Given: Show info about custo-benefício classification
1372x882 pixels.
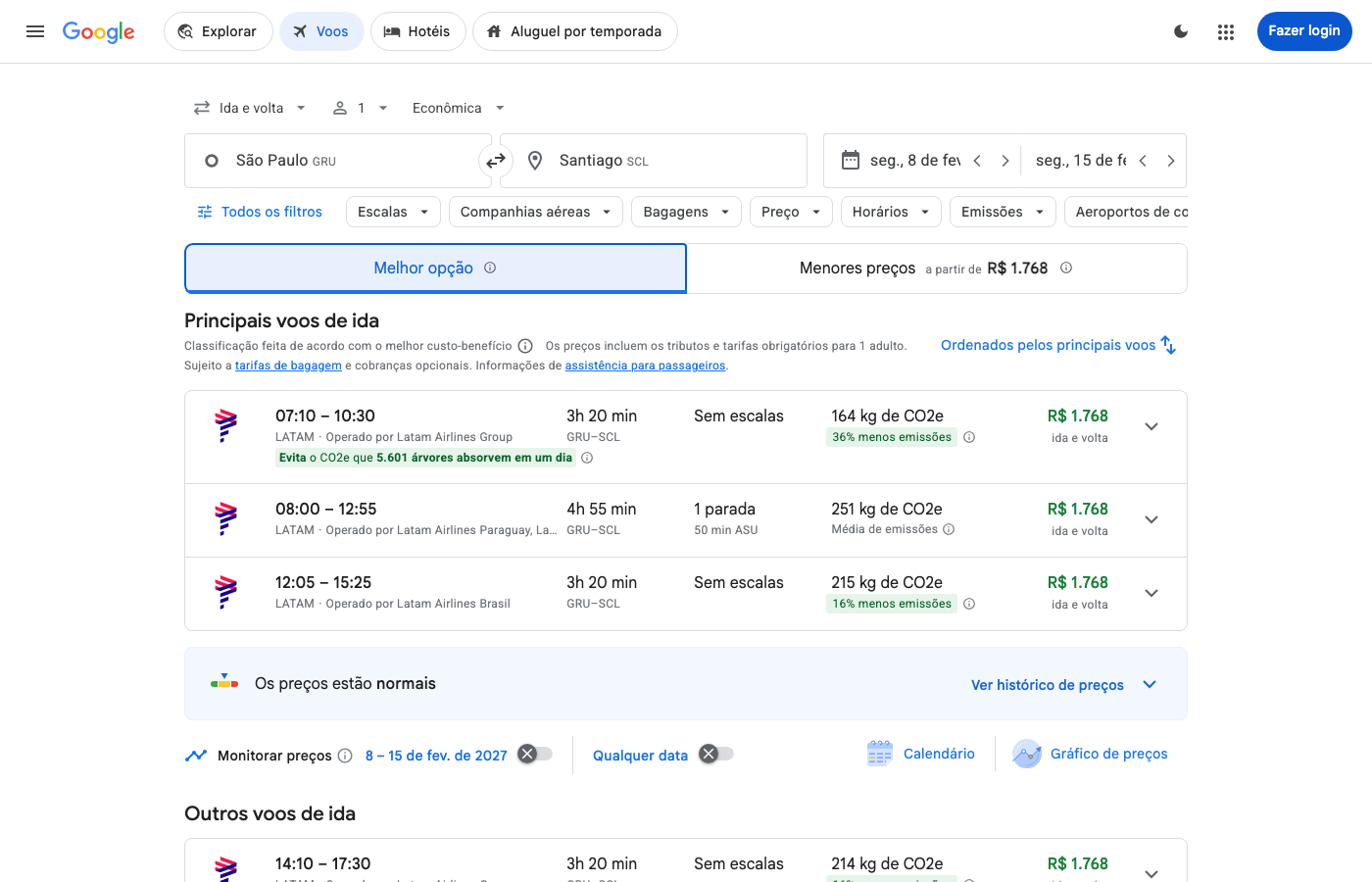Looking at the screenshot, I should tap(525, 346).
